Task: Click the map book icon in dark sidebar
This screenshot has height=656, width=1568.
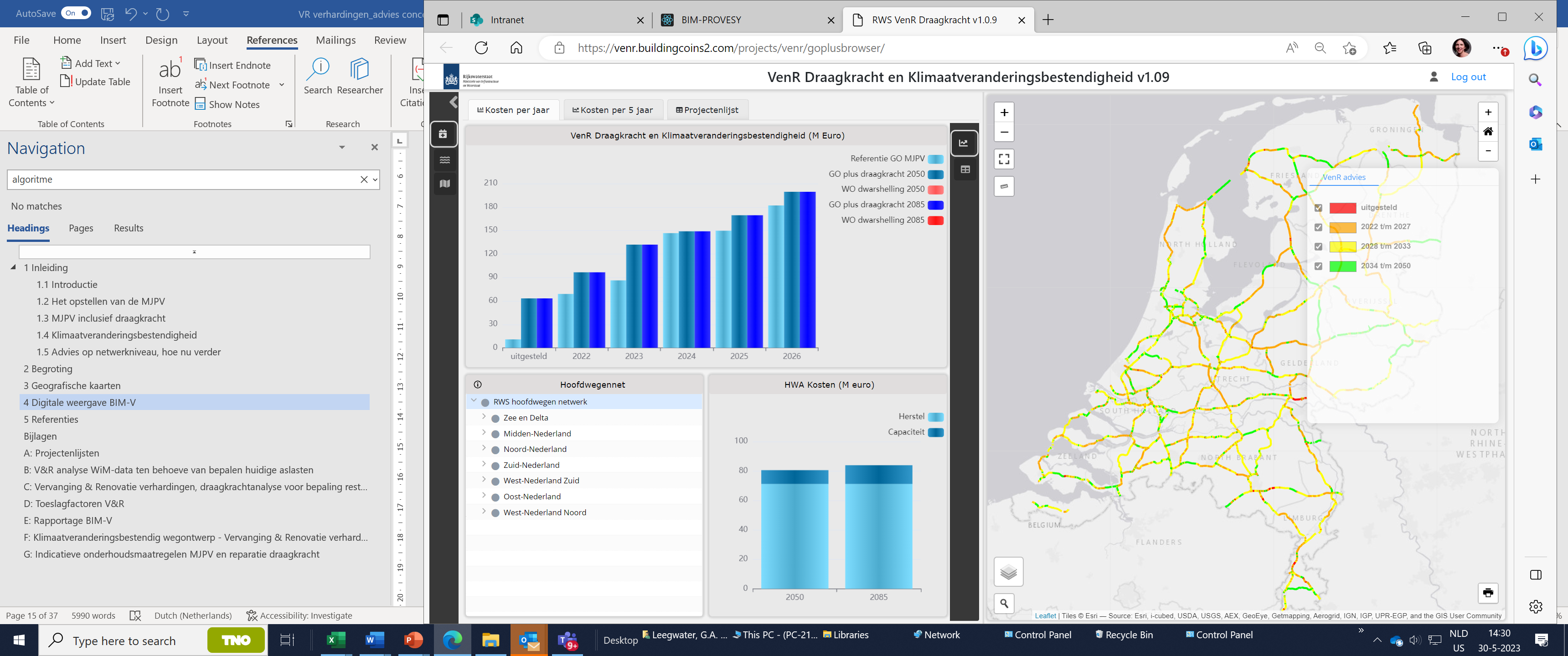Action: (445, 184)
